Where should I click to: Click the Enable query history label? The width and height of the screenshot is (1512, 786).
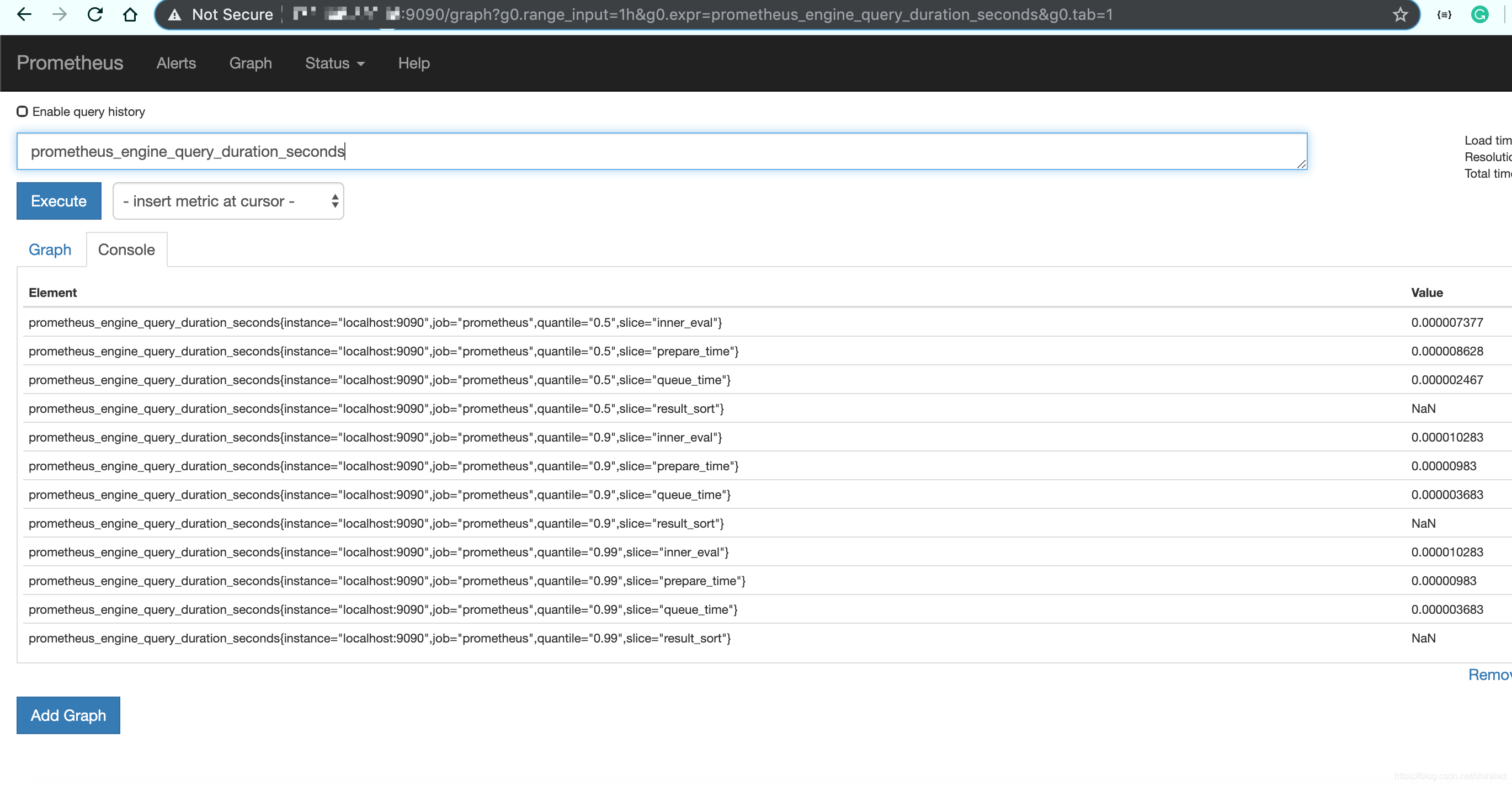(89, 111)
